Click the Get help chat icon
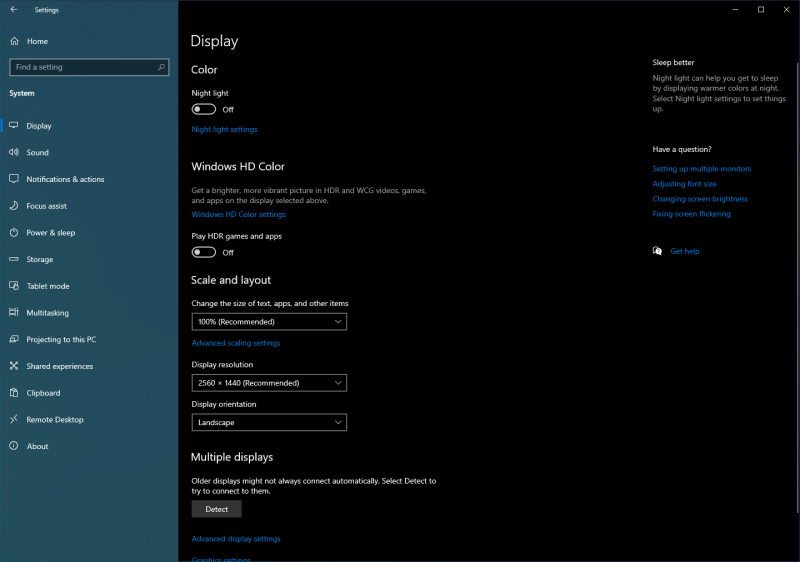Screen dimensions: 800x562 (x=657, y=251)
